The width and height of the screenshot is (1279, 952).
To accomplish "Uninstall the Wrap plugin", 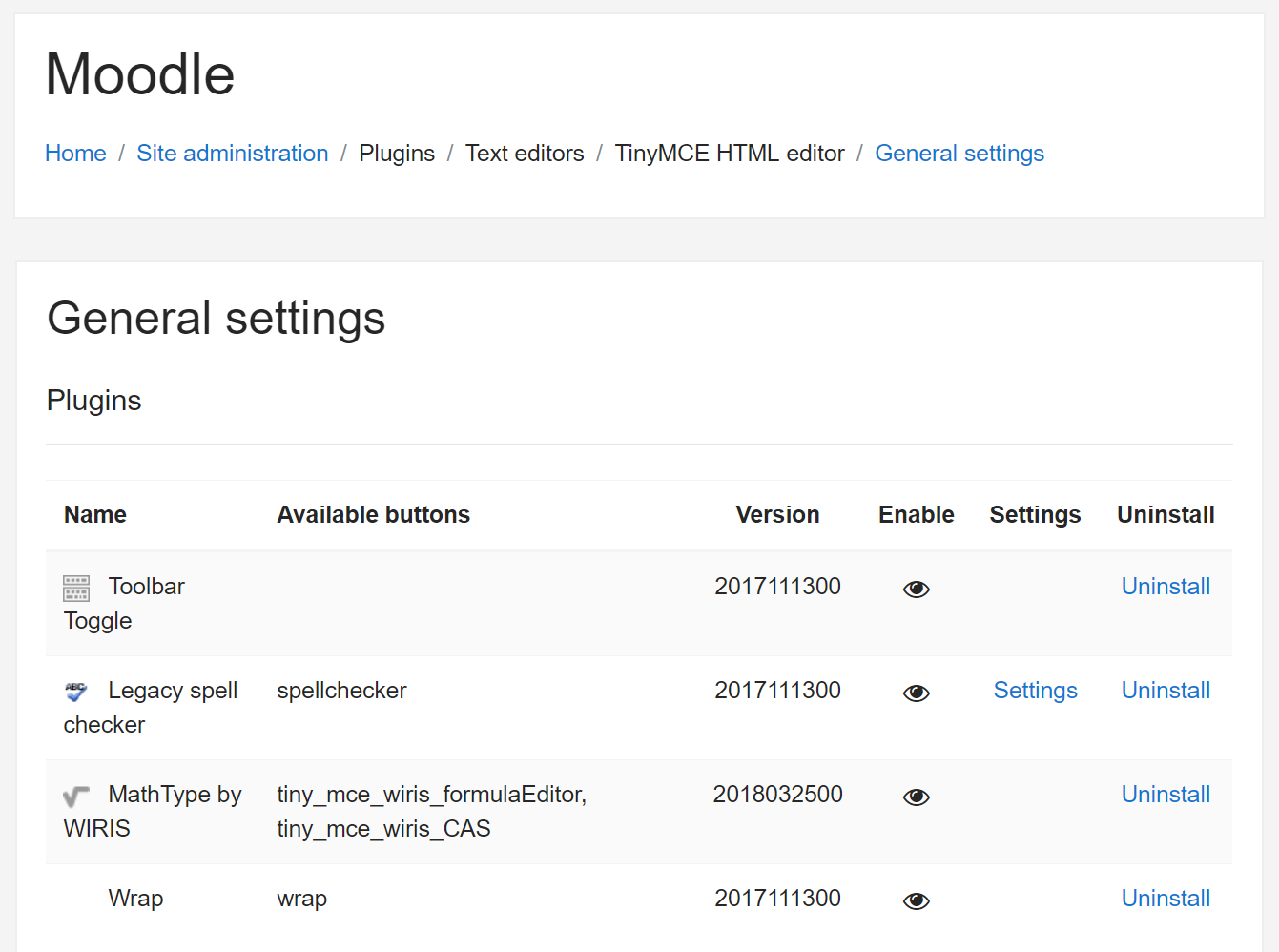I will [1166, 899].
